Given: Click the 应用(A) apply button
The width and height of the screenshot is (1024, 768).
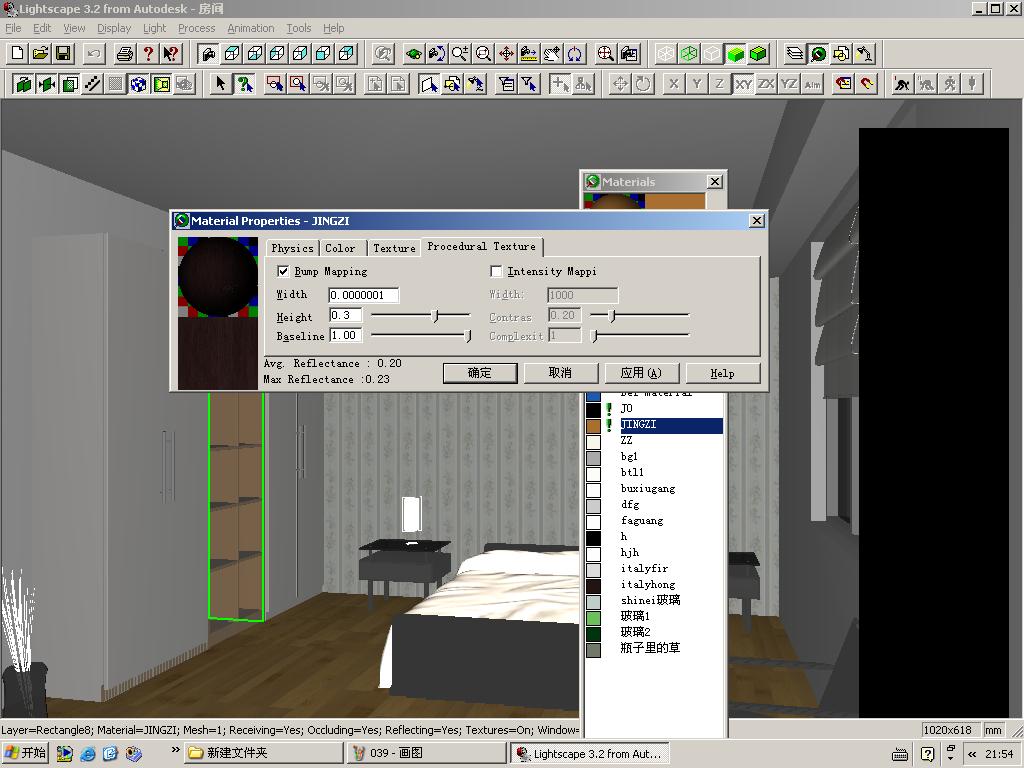Looking at the screenshot, I should click(x=641, y=373).
